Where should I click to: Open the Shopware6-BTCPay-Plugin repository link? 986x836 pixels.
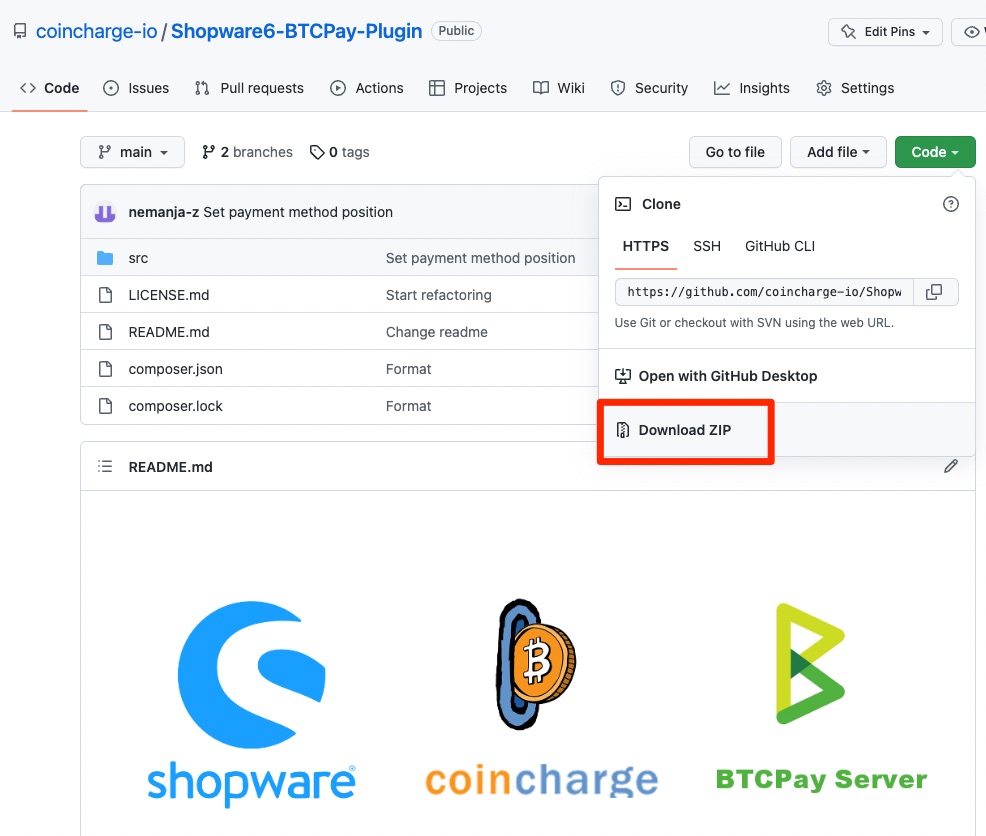(x=296, y=31)
